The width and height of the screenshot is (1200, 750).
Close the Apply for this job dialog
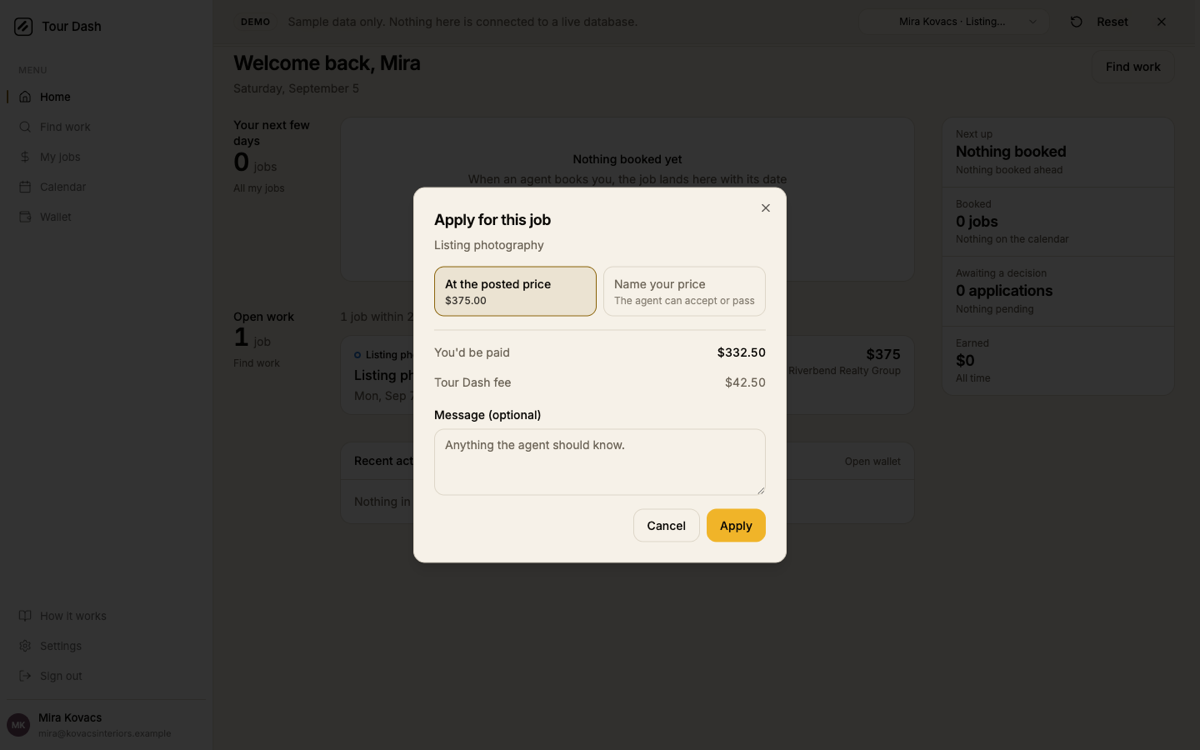click(766, 208)
